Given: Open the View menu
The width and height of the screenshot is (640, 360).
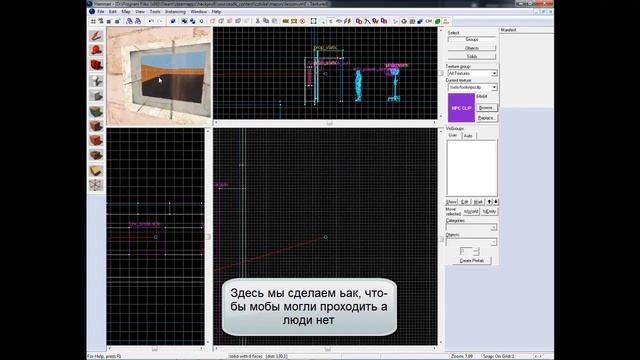Looking at the screenshot, I should click(140, 12).
